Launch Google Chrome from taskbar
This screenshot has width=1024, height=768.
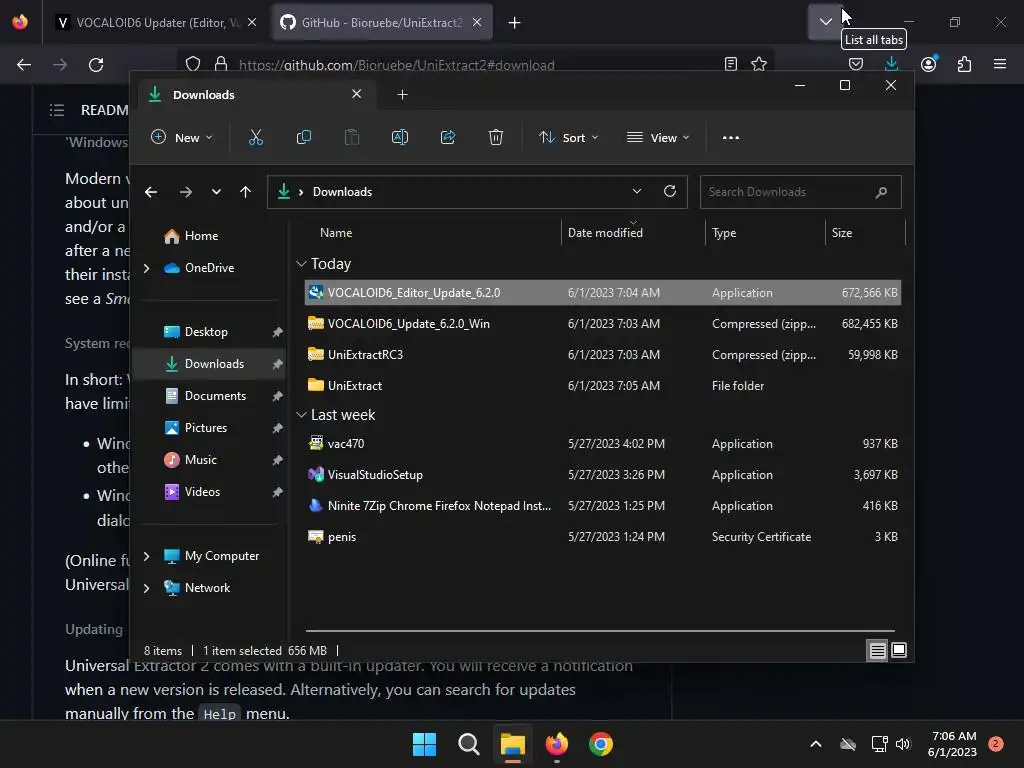pos(601,744)
